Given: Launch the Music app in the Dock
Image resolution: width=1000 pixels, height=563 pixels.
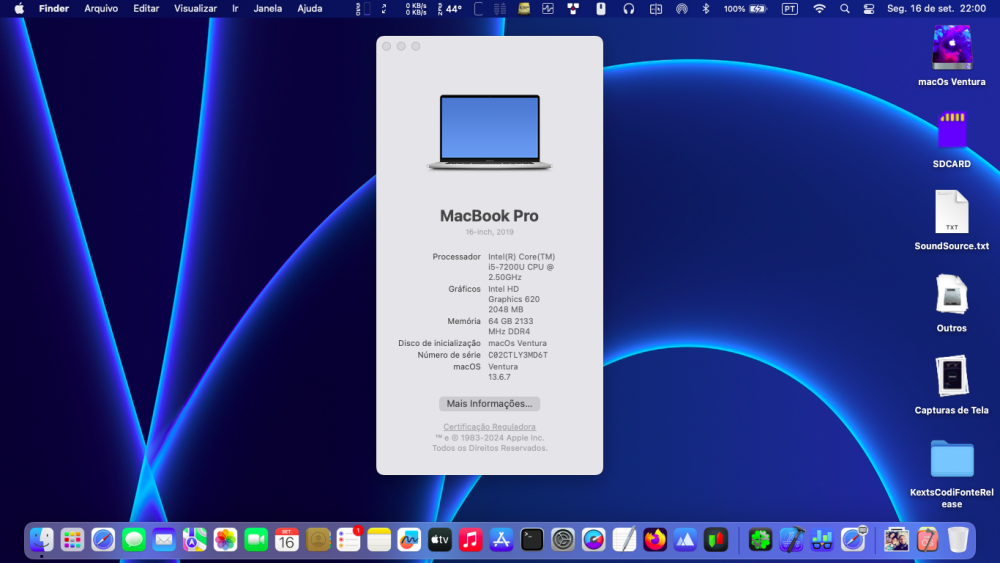Looking at the screenshot, I should point(470,540).
